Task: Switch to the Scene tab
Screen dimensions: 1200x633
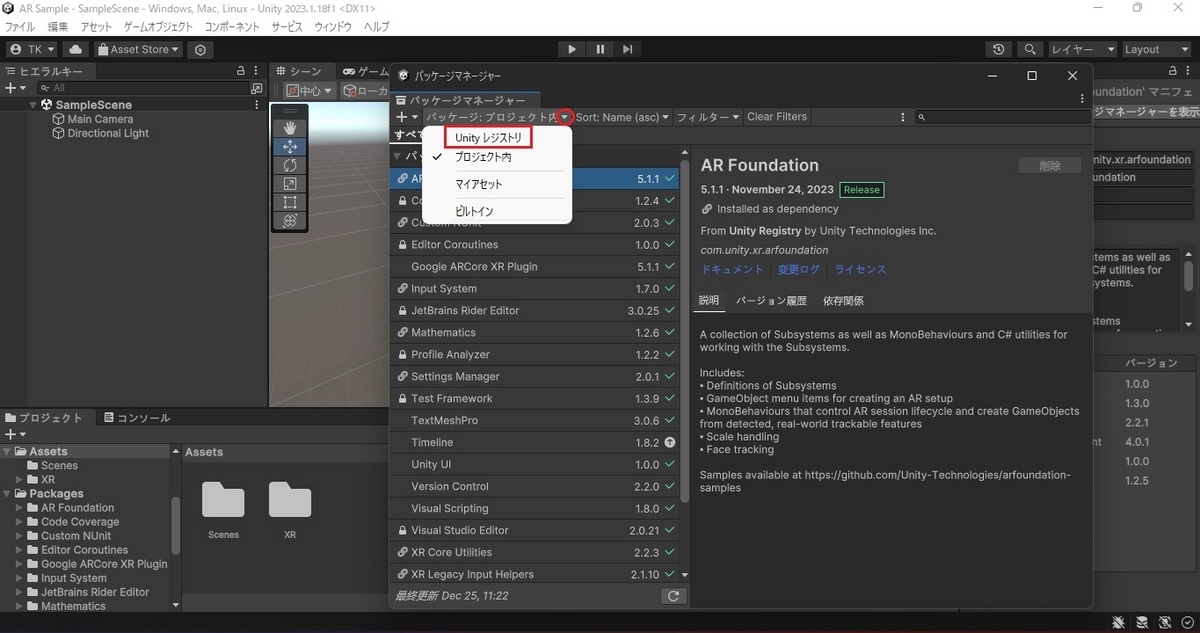Action: click(x=299, y=71)
